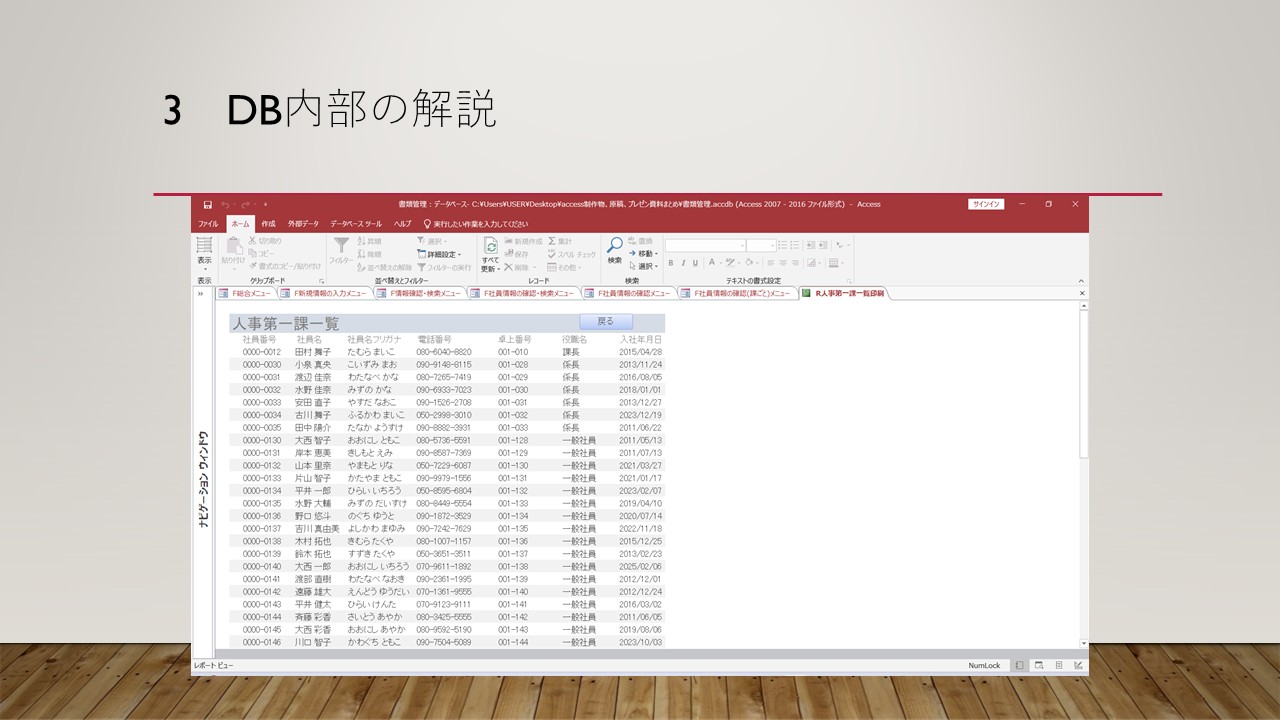Image resolution: width=1280 pixels, height=720 pixels.
Task: Toggle Italic text formatting
Action: pos(684,263)
